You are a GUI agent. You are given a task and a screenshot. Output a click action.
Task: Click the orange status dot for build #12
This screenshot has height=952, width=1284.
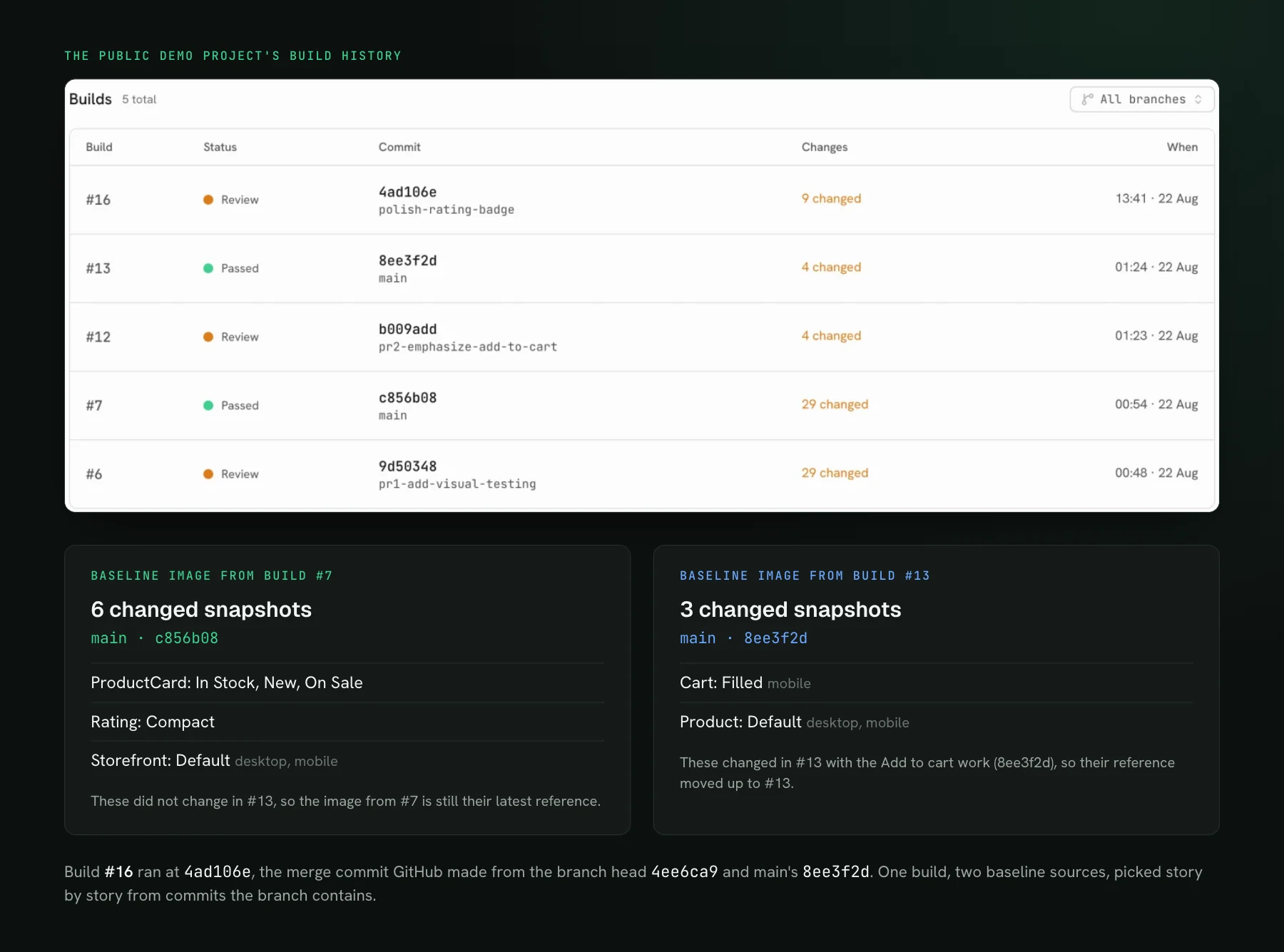pyautogui.click(x=208, y=337)
